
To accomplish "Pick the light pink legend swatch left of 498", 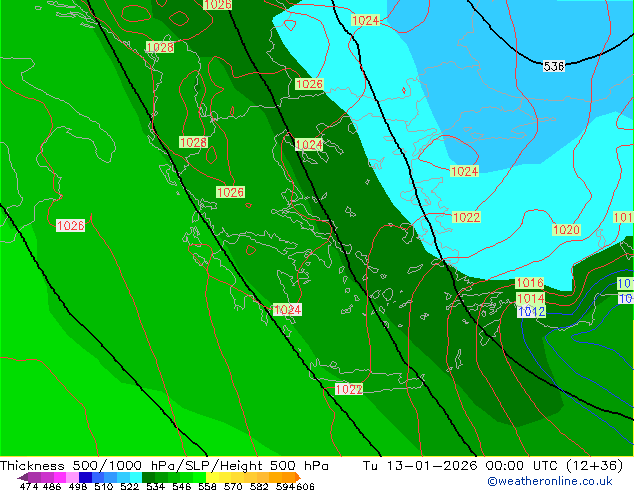I will pos(72,477).
